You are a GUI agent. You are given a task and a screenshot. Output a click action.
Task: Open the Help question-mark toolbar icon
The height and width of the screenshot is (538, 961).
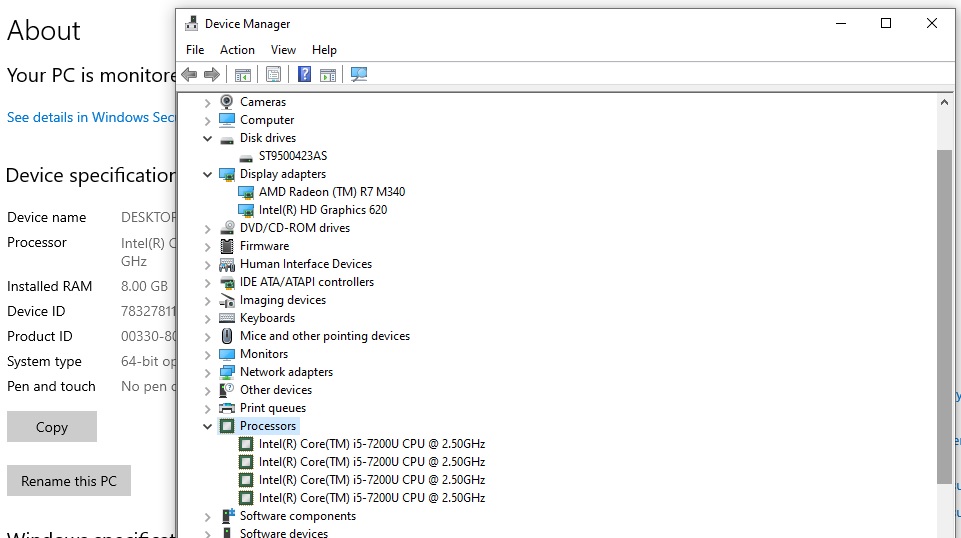coord(304,75)
